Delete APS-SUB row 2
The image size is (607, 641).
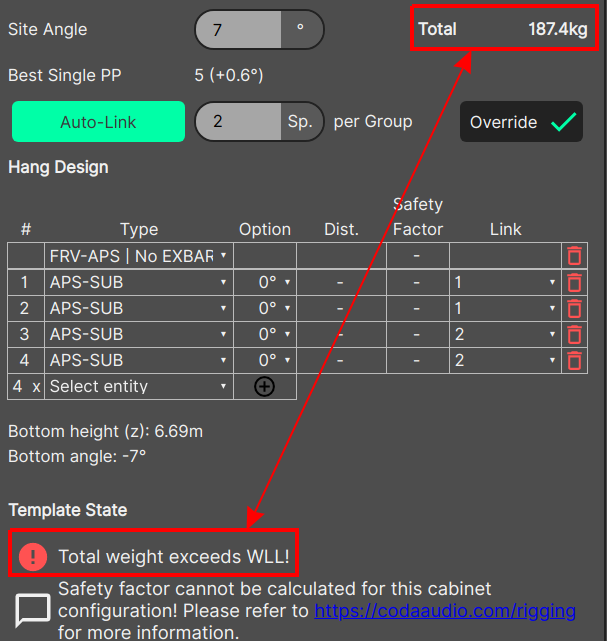click(x=574, y=308)
